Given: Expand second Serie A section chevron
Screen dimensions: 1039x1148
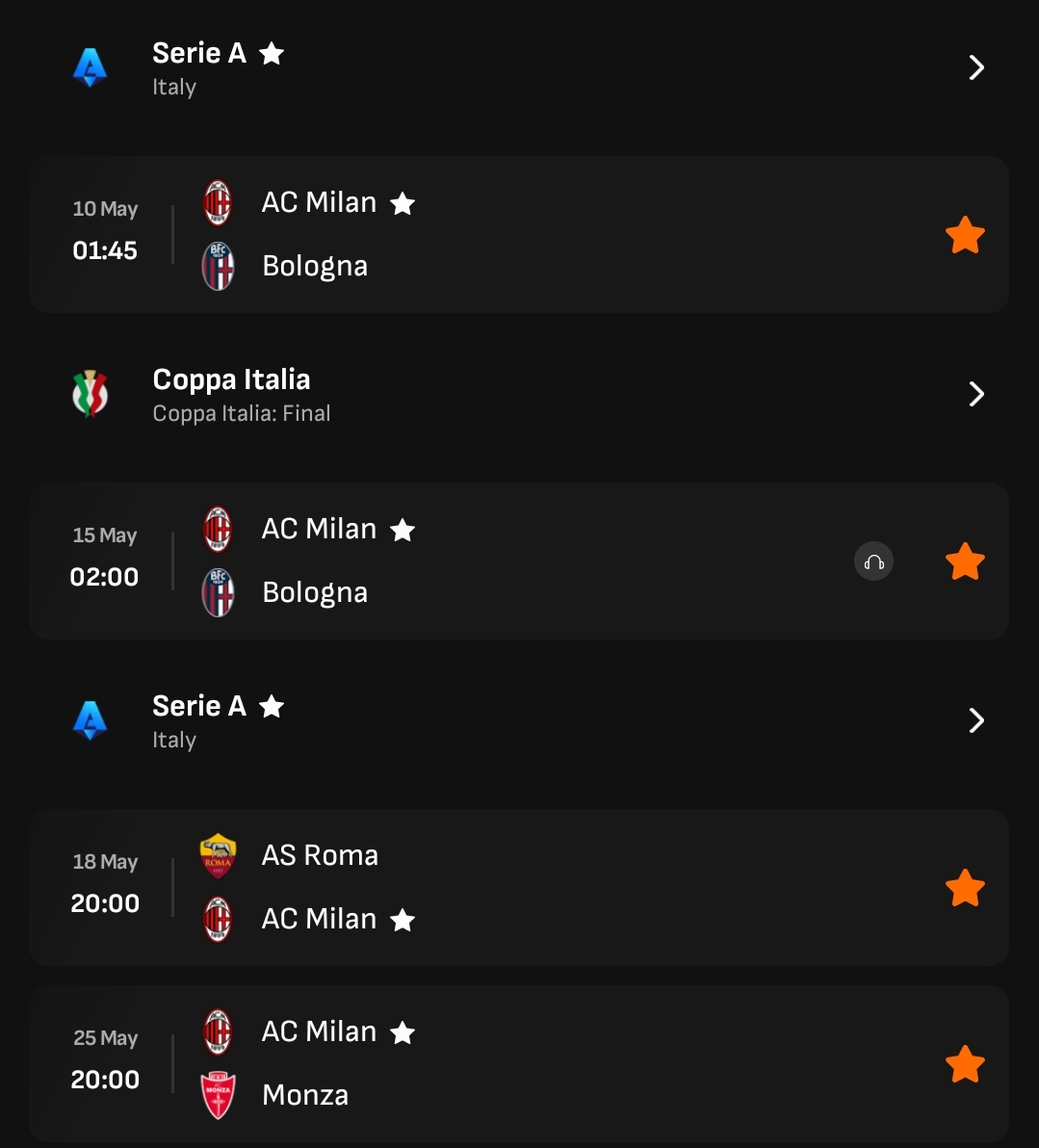Looking at the screenshot, I should coord(976,720).
